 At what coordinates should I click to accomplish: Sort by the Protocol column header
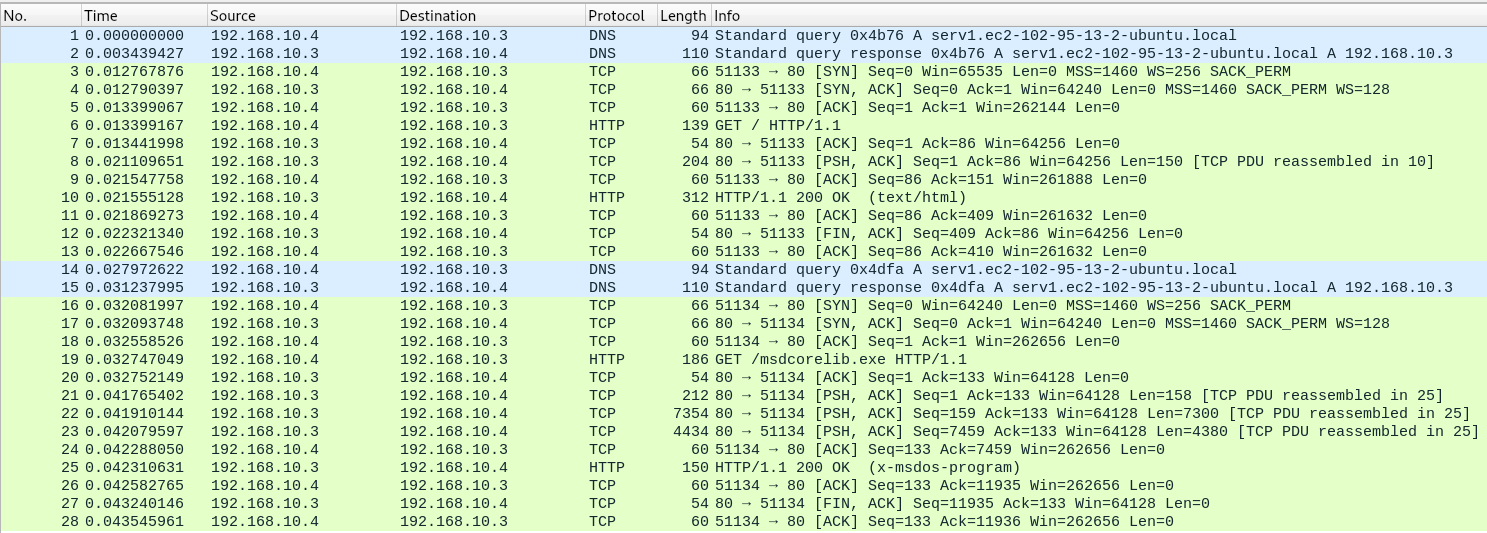coord(620,16)
